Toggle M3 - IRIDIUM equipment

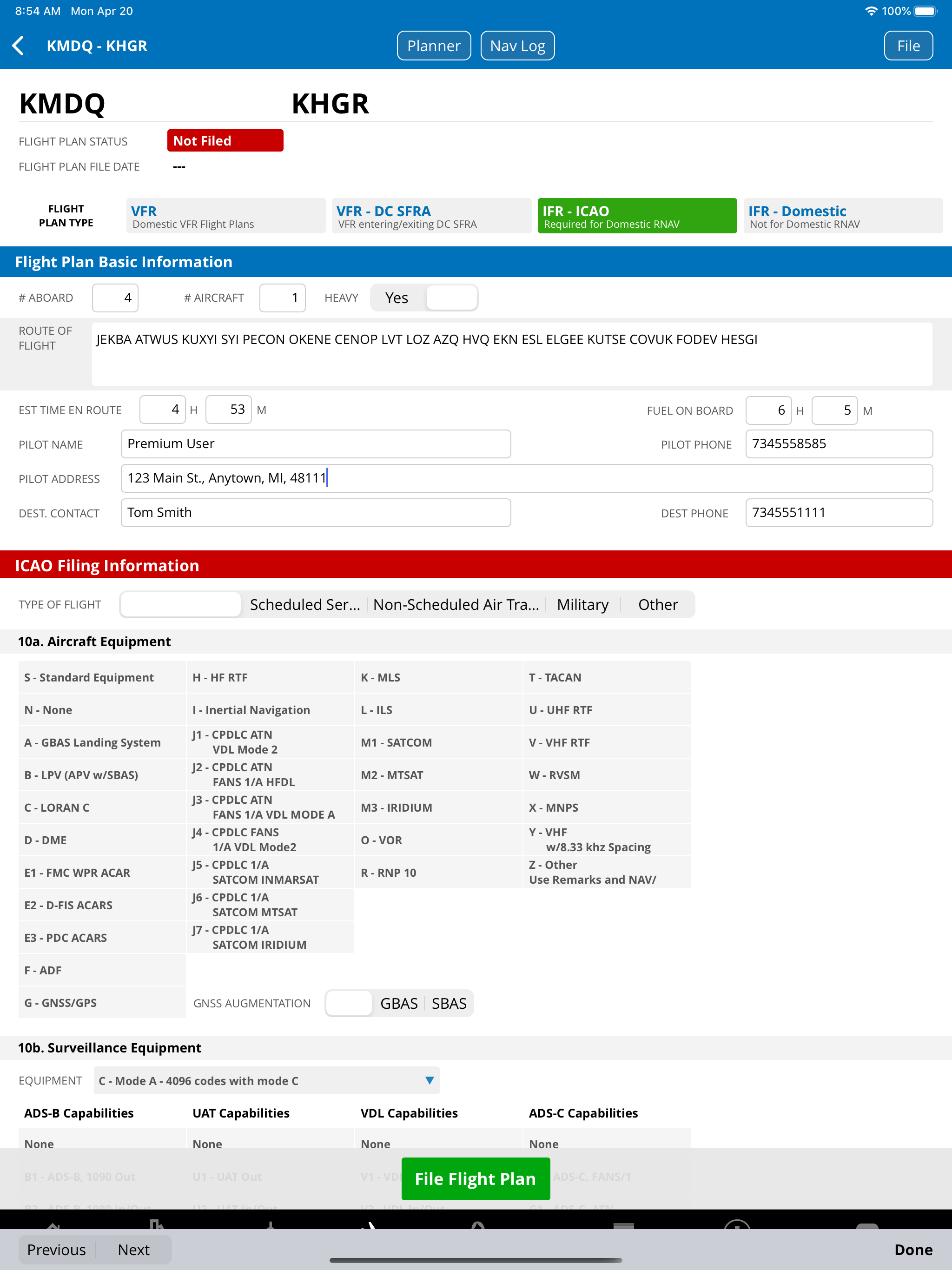tap(438, 807)
